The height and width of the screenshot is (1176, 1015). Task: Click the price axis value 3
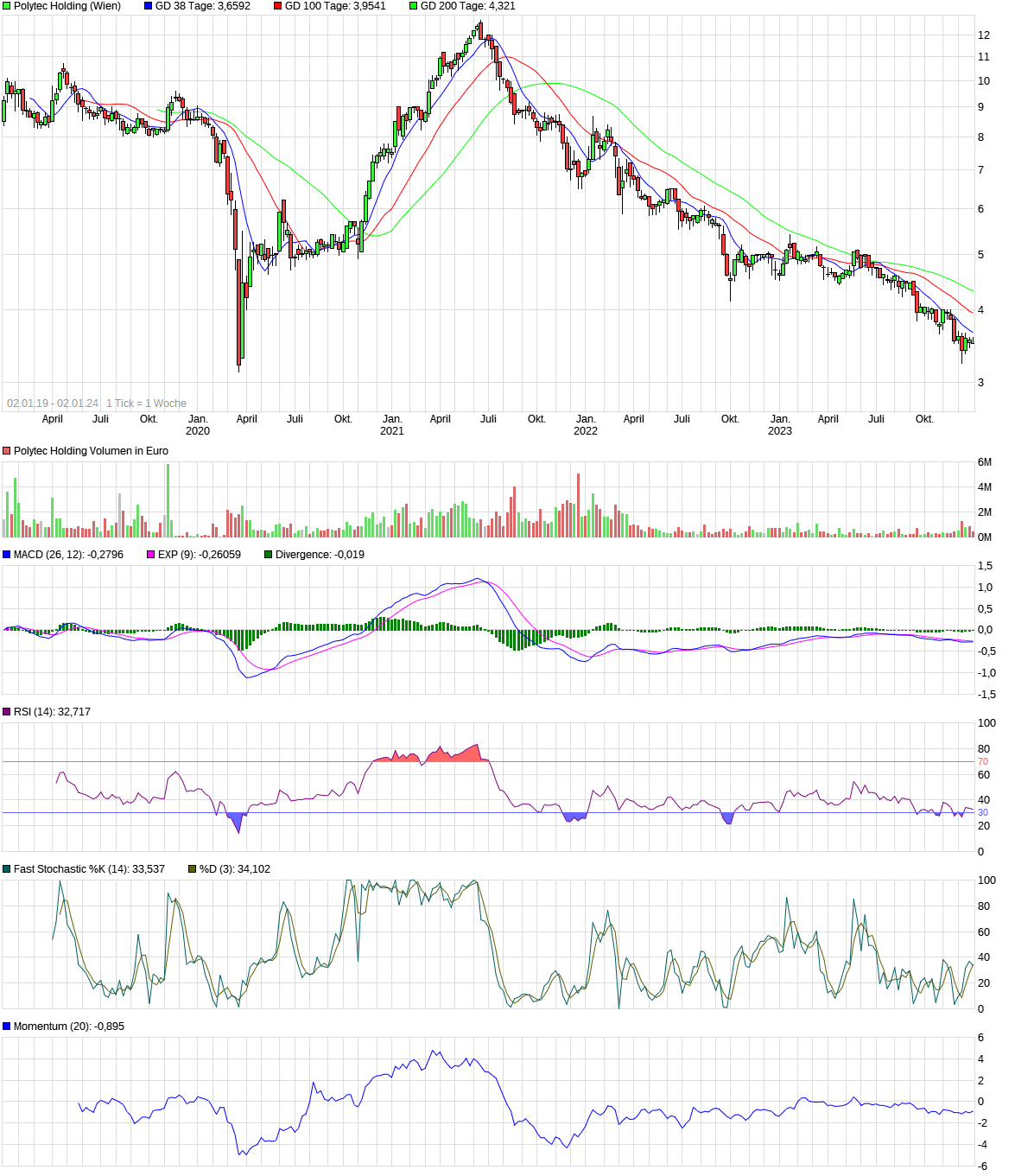980,383
